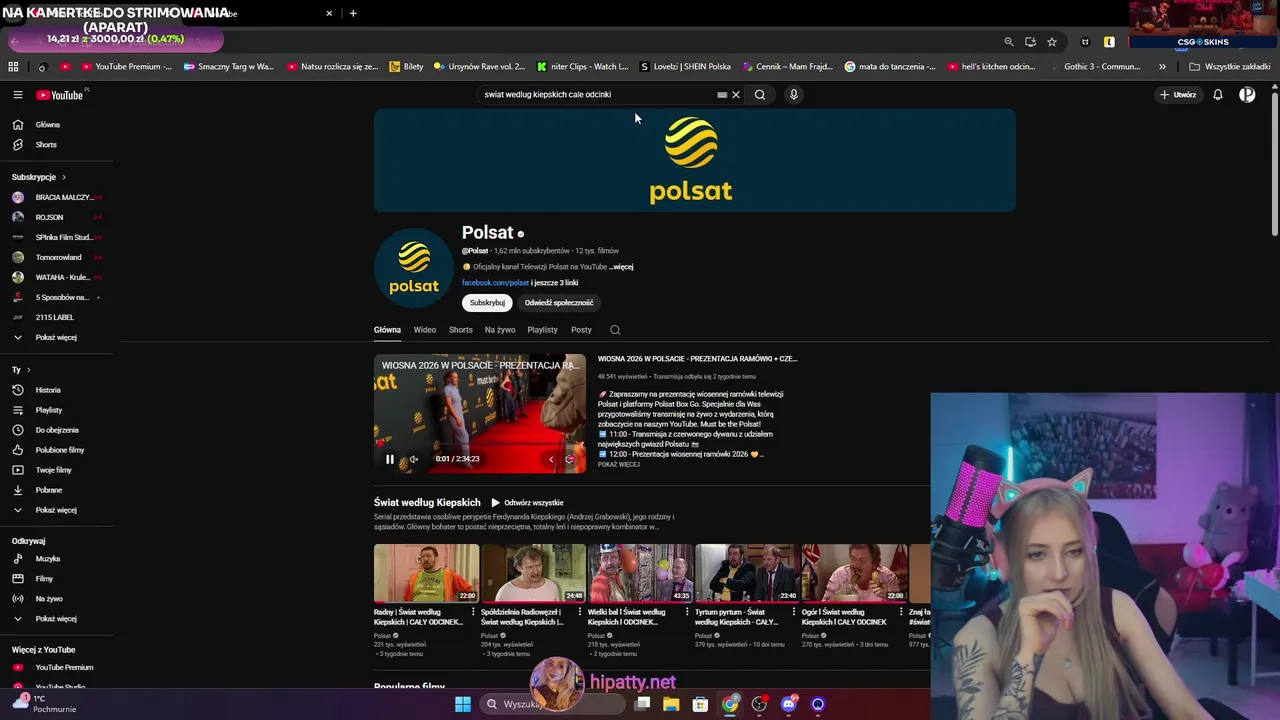Search within the Polsat channel icon
This screenshot has width=1280, height=720.
pos(615,330)
